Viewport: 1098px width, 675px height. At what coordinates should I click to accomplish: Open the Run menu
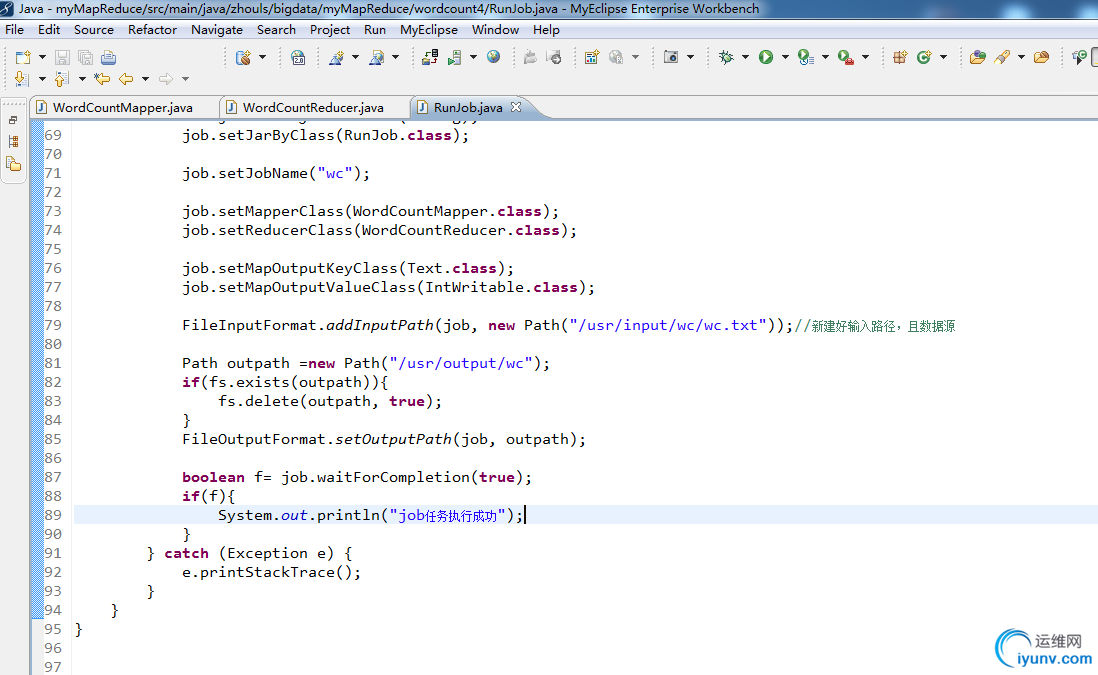click(x=375, y=29)
